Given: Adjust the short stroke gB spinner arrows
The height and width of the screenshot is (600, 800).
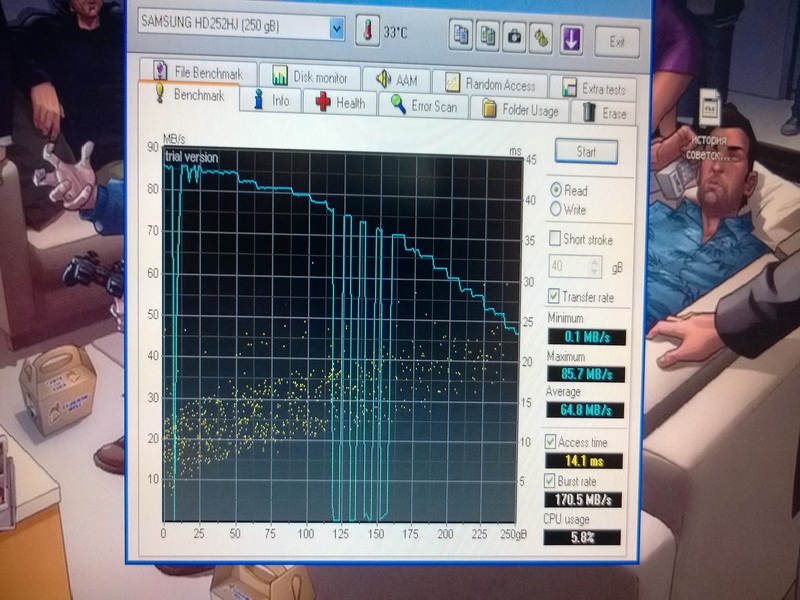Looking at the screenshot, I should 594,266.
